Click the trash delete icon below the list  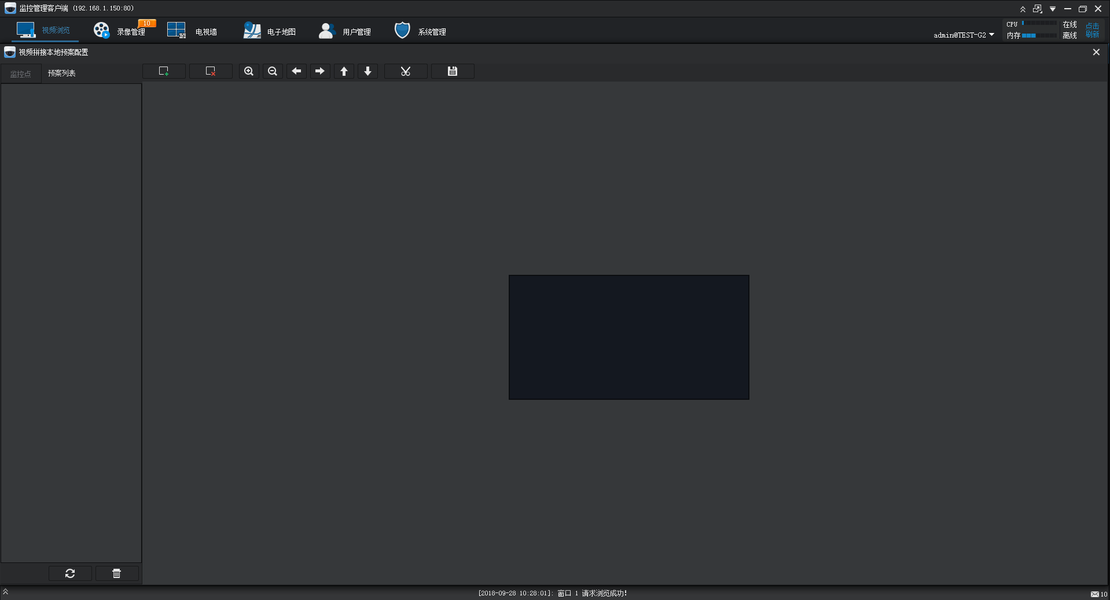117,573
